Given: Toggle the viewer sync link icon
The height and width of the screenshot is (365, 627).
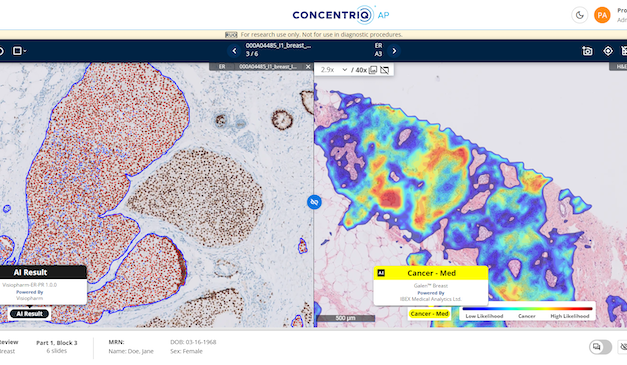Looking at the screenshot, I should [x=314, y=202].
